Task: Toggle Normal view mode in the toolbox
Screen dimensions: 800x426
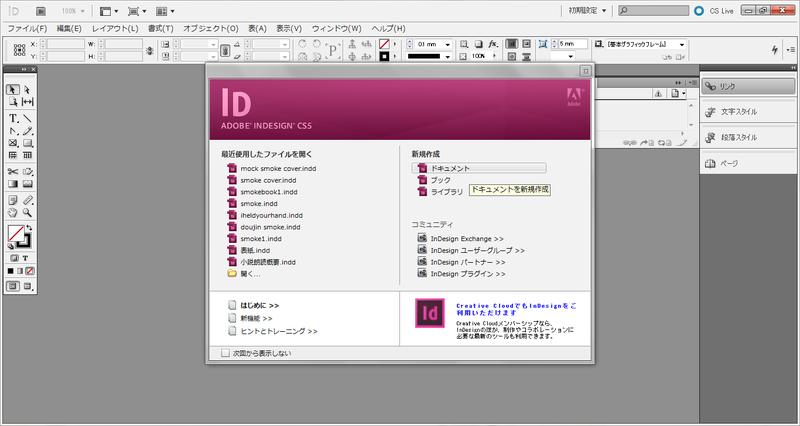Action: [13, 287]
